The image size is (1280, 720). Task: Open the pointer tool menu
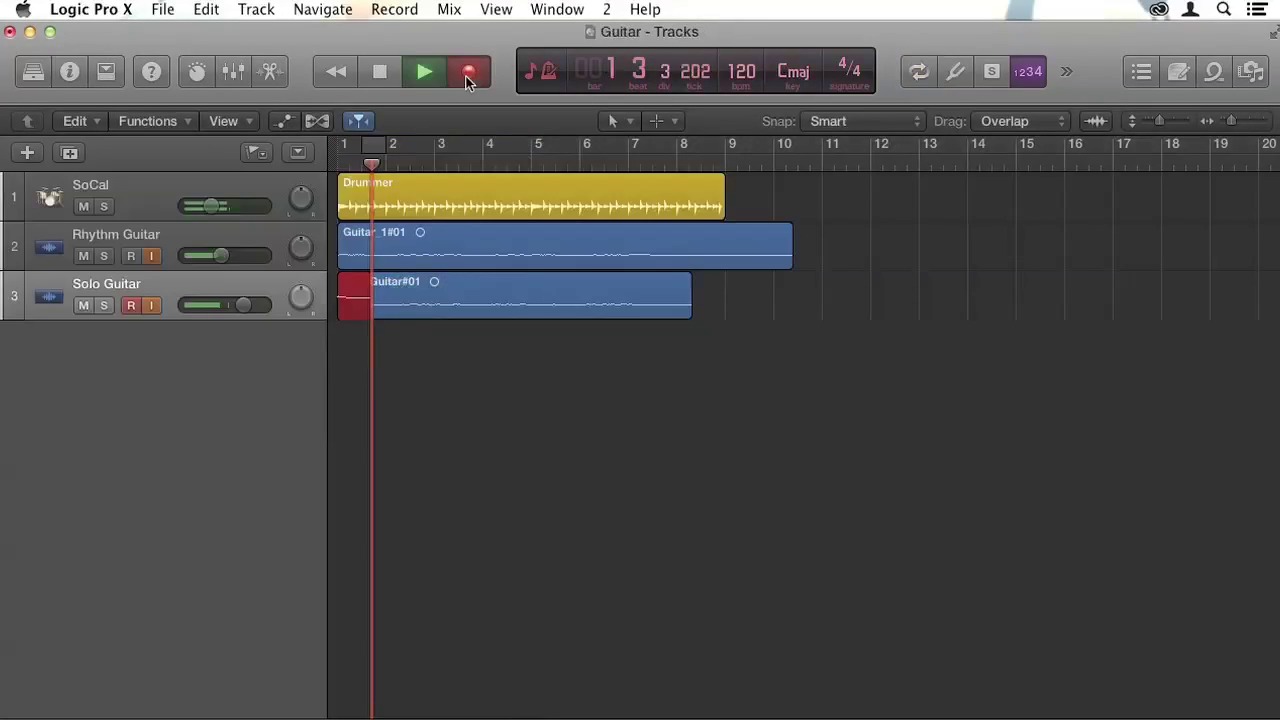(x=619, y=121)
